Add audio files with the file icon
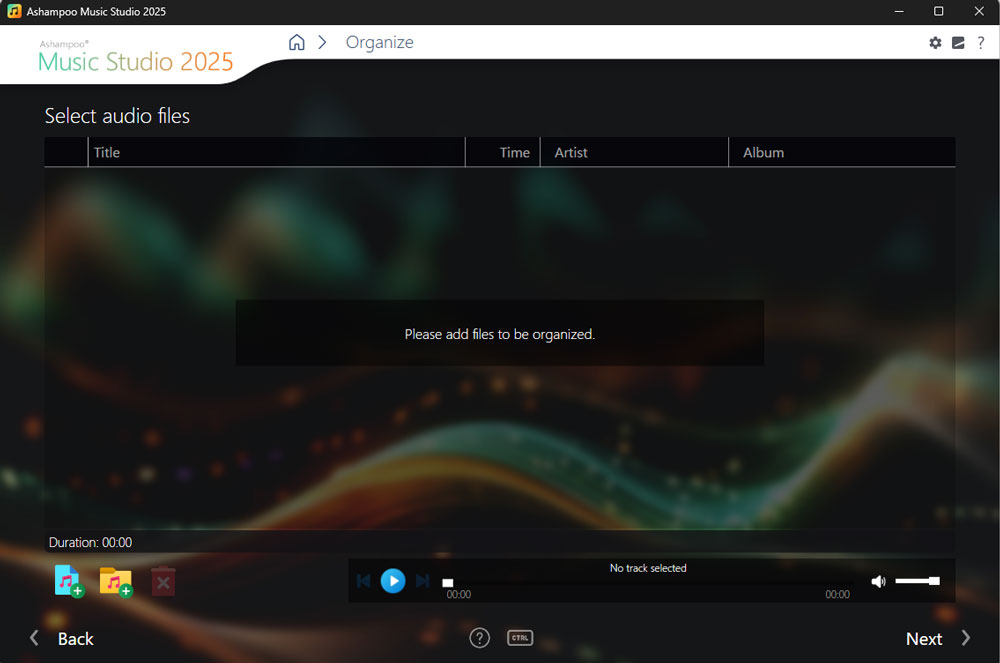Screen dimensions: 1000x663 [x=69, y=581]
